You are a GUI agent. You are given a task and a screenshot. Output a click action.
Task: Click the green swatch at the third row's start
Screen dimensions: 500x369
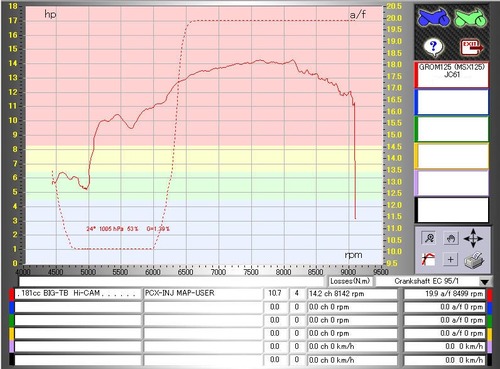coord(12,321)
